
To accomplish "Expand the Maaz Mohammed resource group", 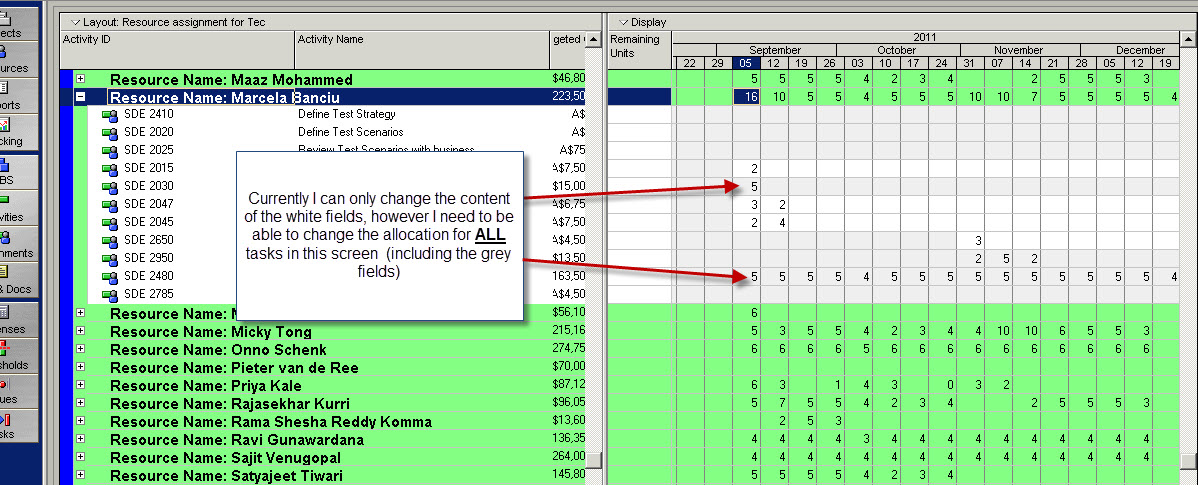I will coord(80,79).
